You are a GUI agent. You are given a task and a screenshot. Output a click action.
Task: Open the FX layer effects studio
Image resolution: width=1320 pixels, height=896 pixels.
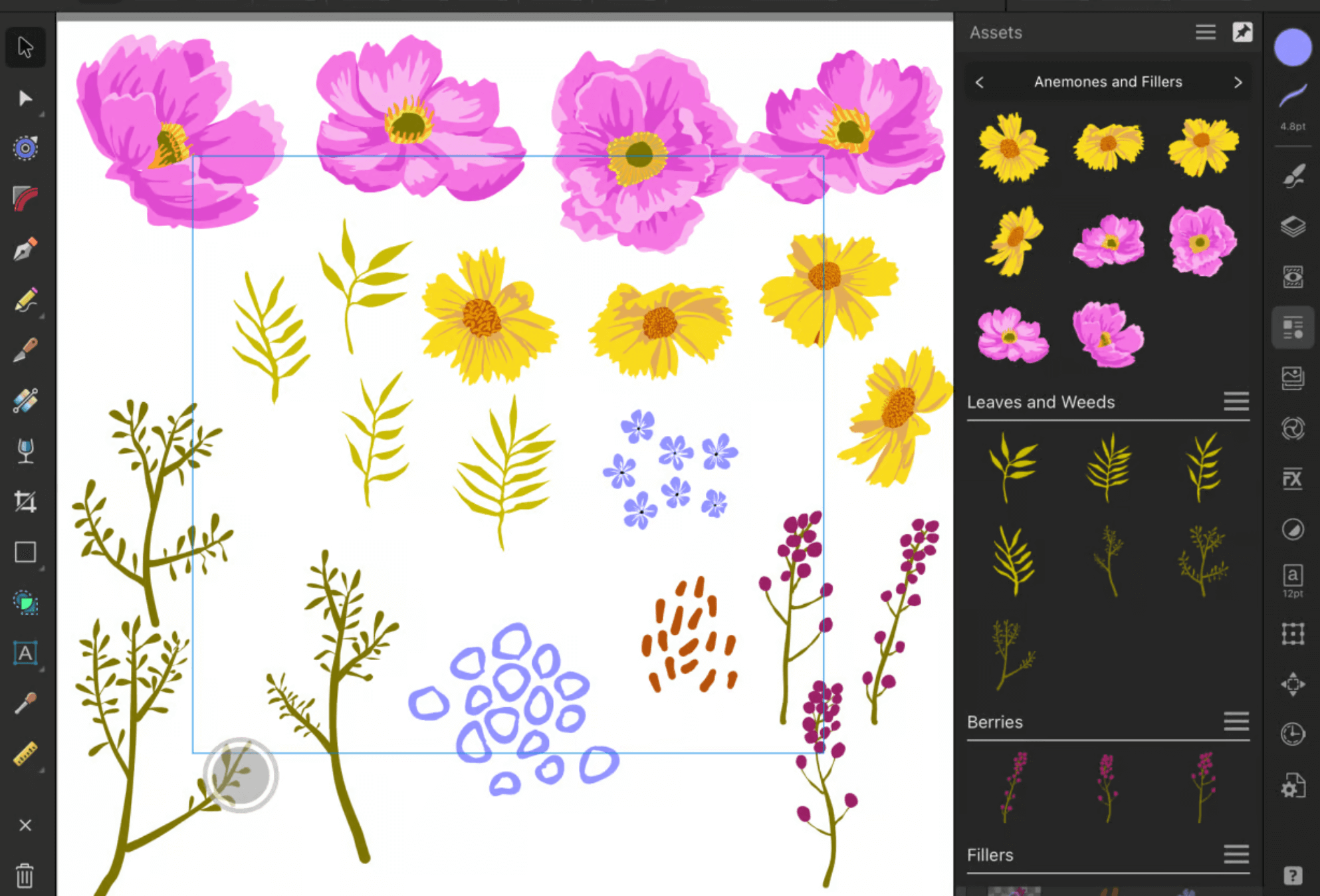click(1293, 479)
